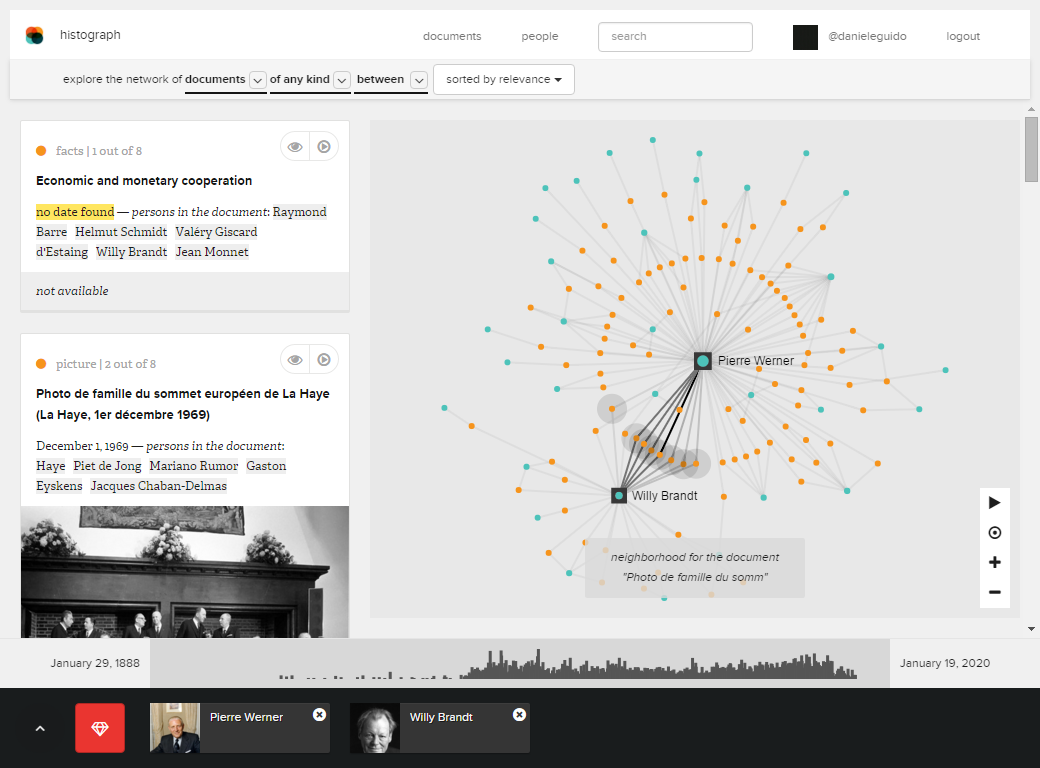
Task: Open Willy Brandt portrait thumbnail
Action: 375,728
